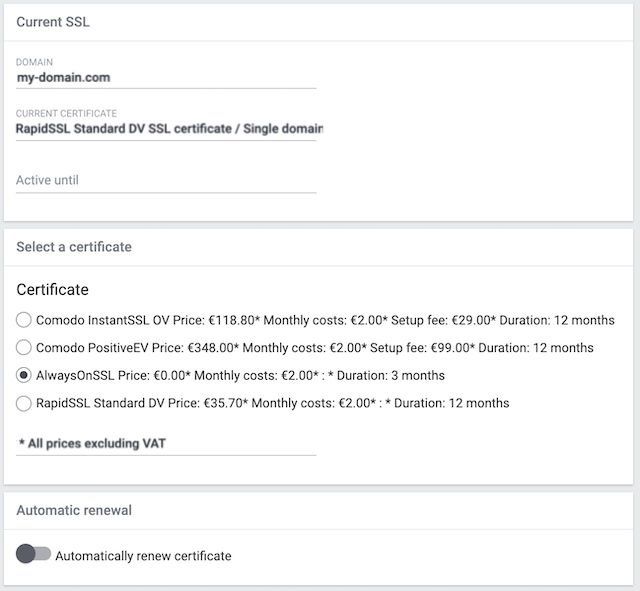This screenshot has height=591, width=640.
Task: Click the Current SSL section header
Action: tap(53, 22)
